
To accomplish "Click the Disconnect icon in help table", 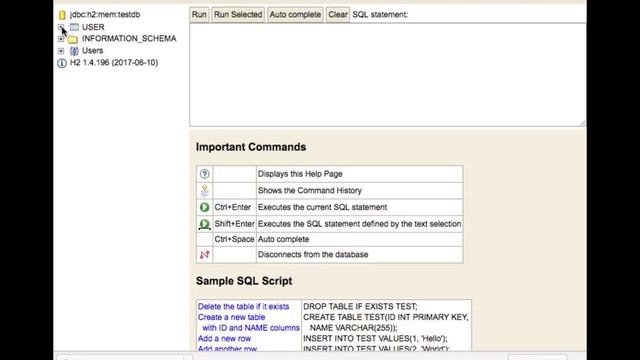I will [x=204, y=255].
